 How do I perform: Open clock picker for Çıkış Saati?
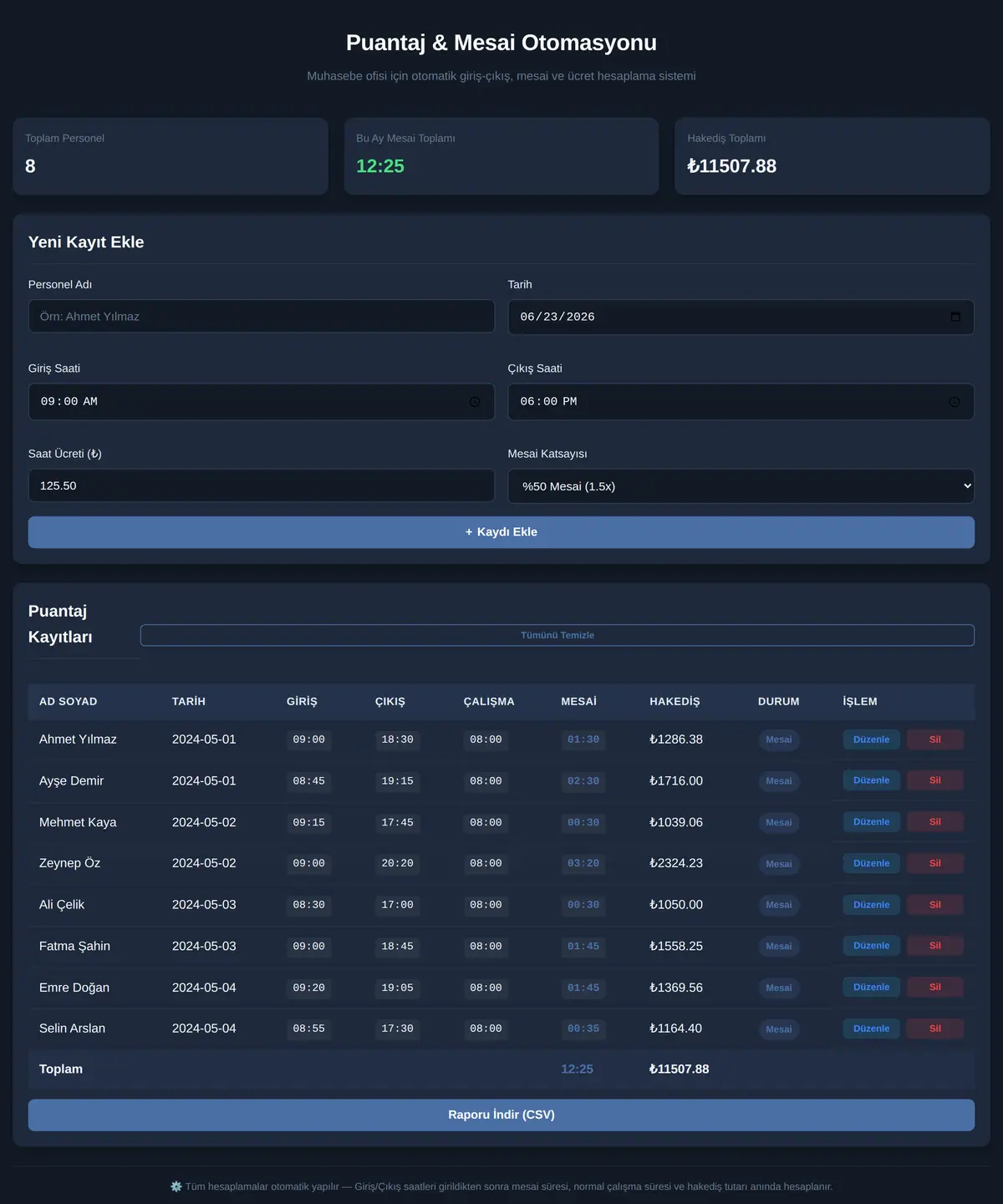click(x=955, y=402)
